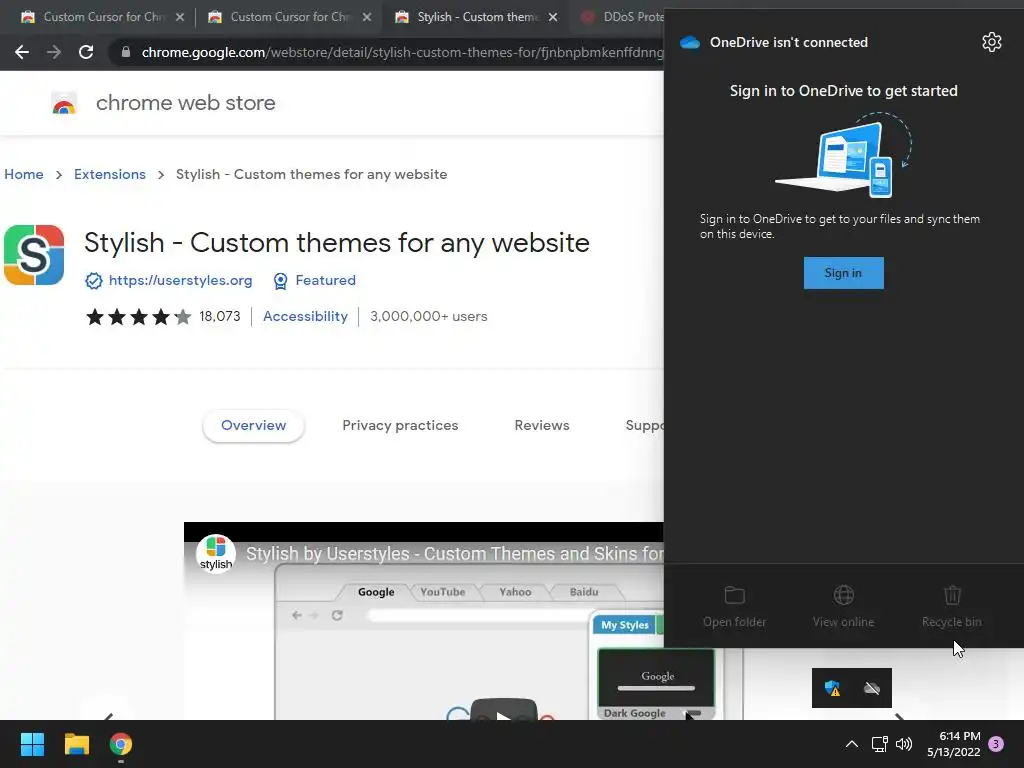
Task: Click previous slide arrow
Action: point(108,716)
